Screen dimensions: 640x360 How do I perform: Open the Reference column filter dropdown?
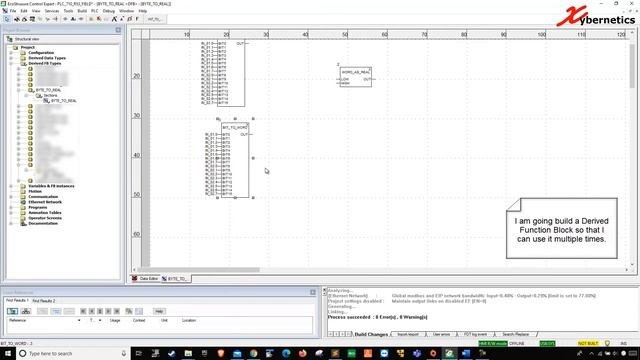(79, 320)
